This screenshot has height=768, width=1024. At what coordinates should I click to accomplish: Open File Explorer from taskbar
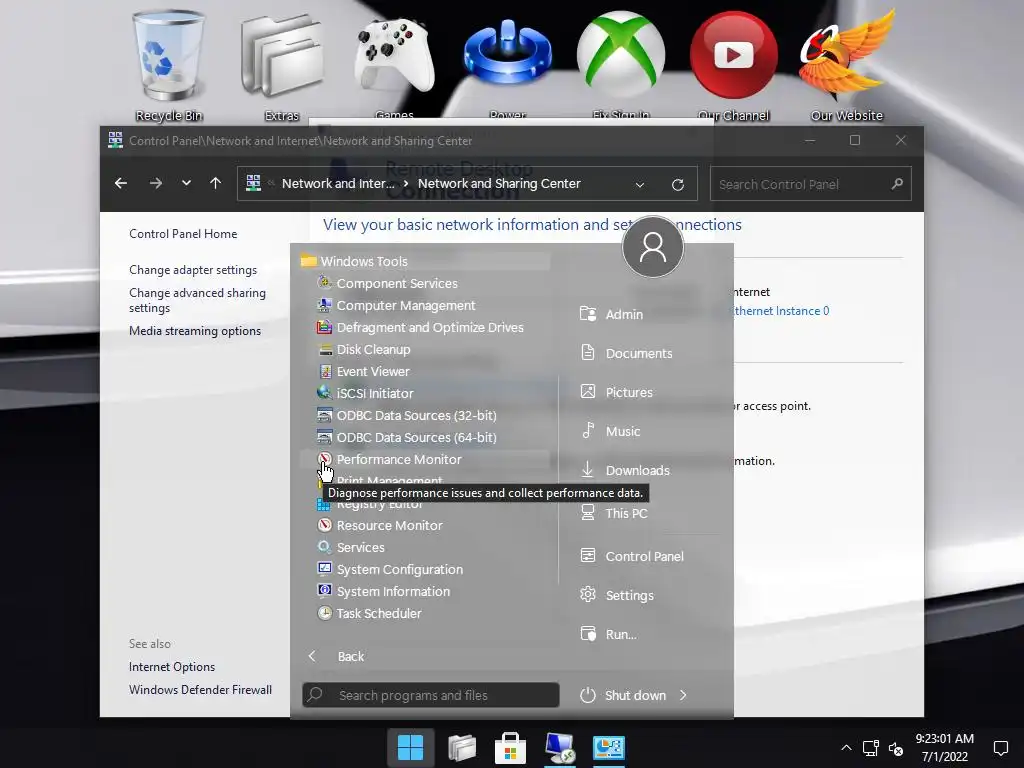(462, 748)
